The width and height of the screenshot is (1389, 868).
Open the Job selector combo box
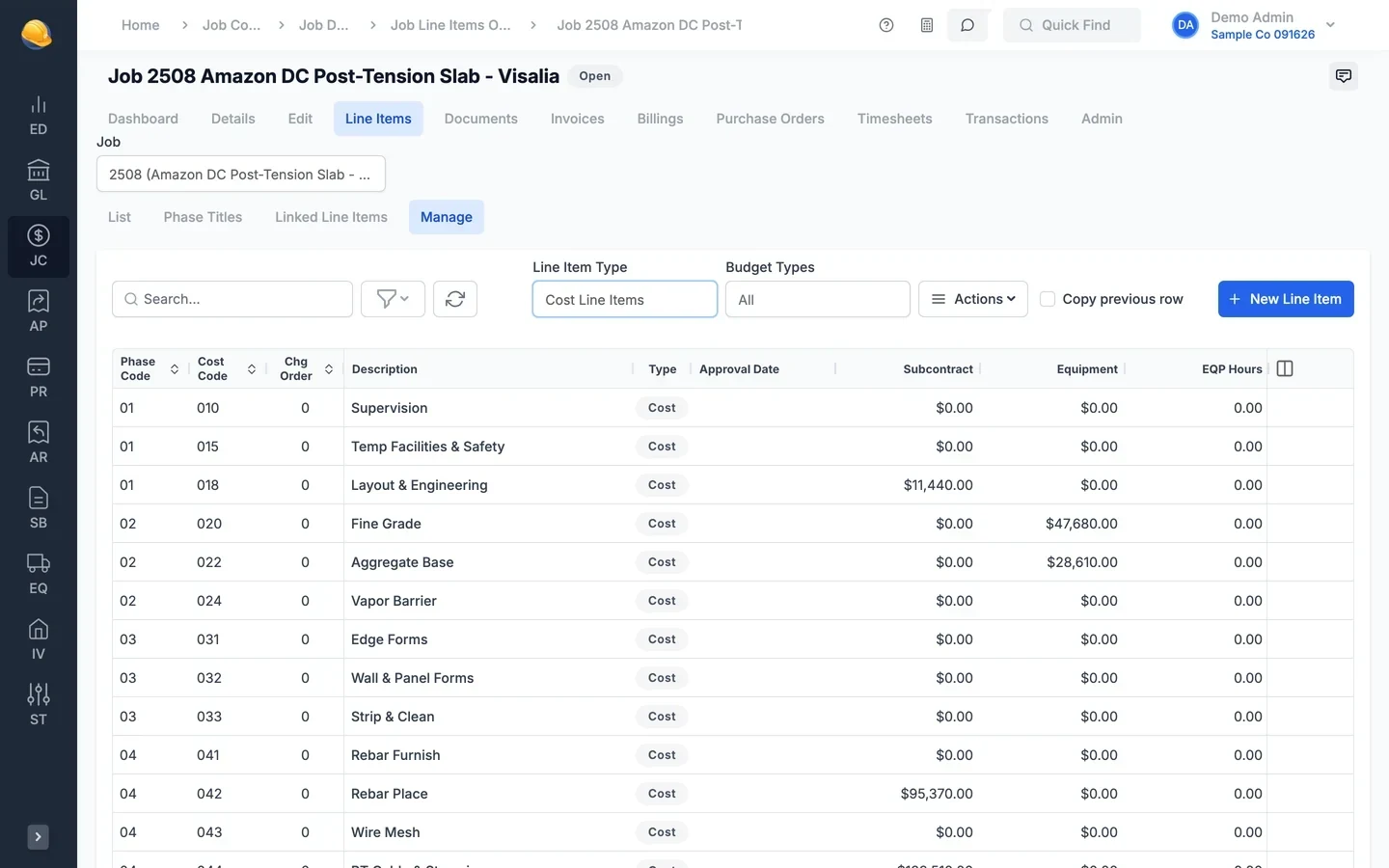pos(241,174)
